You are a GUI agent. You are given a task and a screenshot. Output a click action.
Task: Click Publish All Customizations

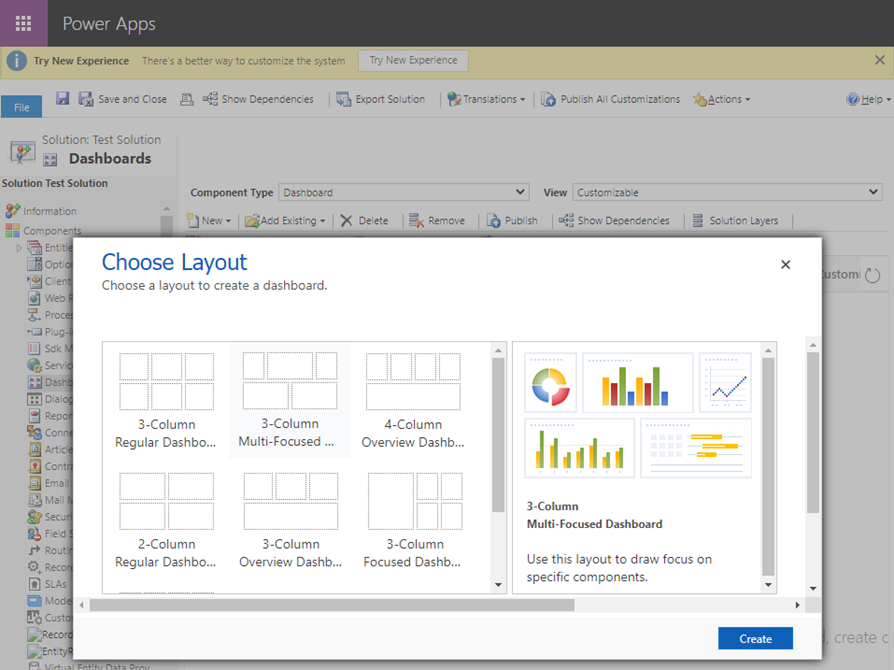click(x=610, y=99)
